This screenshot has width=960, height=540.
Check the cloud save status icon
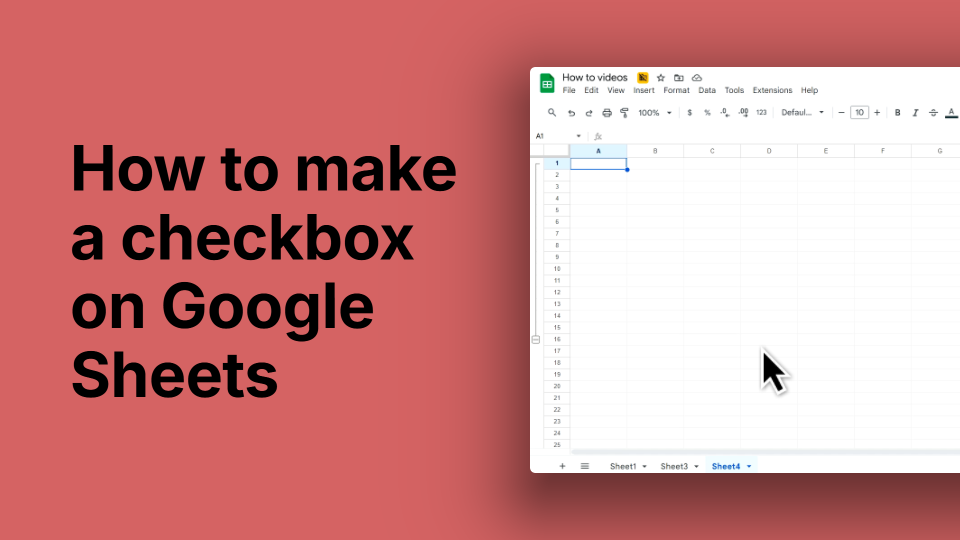click(697, 78)
